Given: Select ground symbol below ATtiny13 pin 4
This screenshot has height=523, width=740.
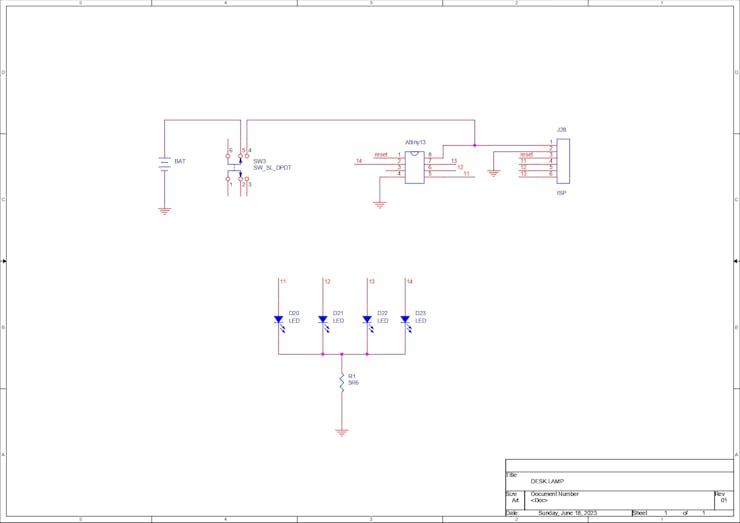Looking at the screenshot, I should 380,205.
